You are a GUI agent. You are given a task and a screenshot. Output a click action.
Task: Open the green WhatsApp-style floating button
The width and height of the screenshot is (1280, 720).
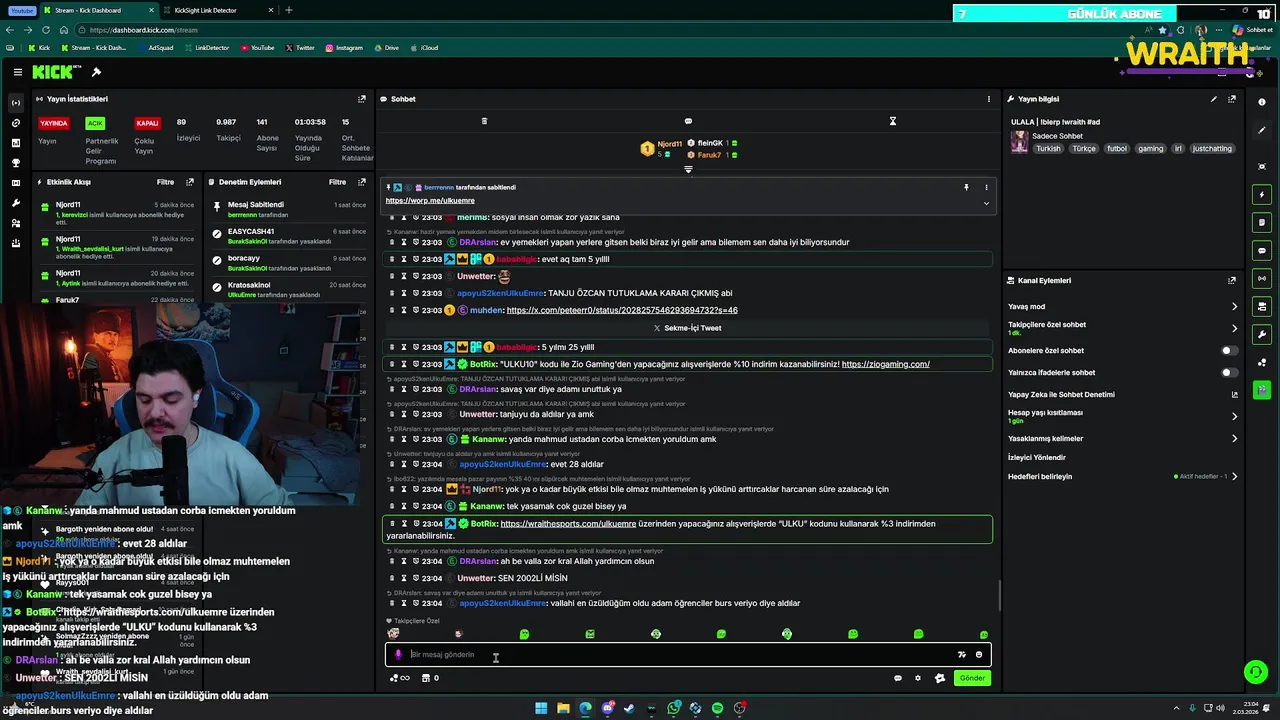coord(1255,672)
